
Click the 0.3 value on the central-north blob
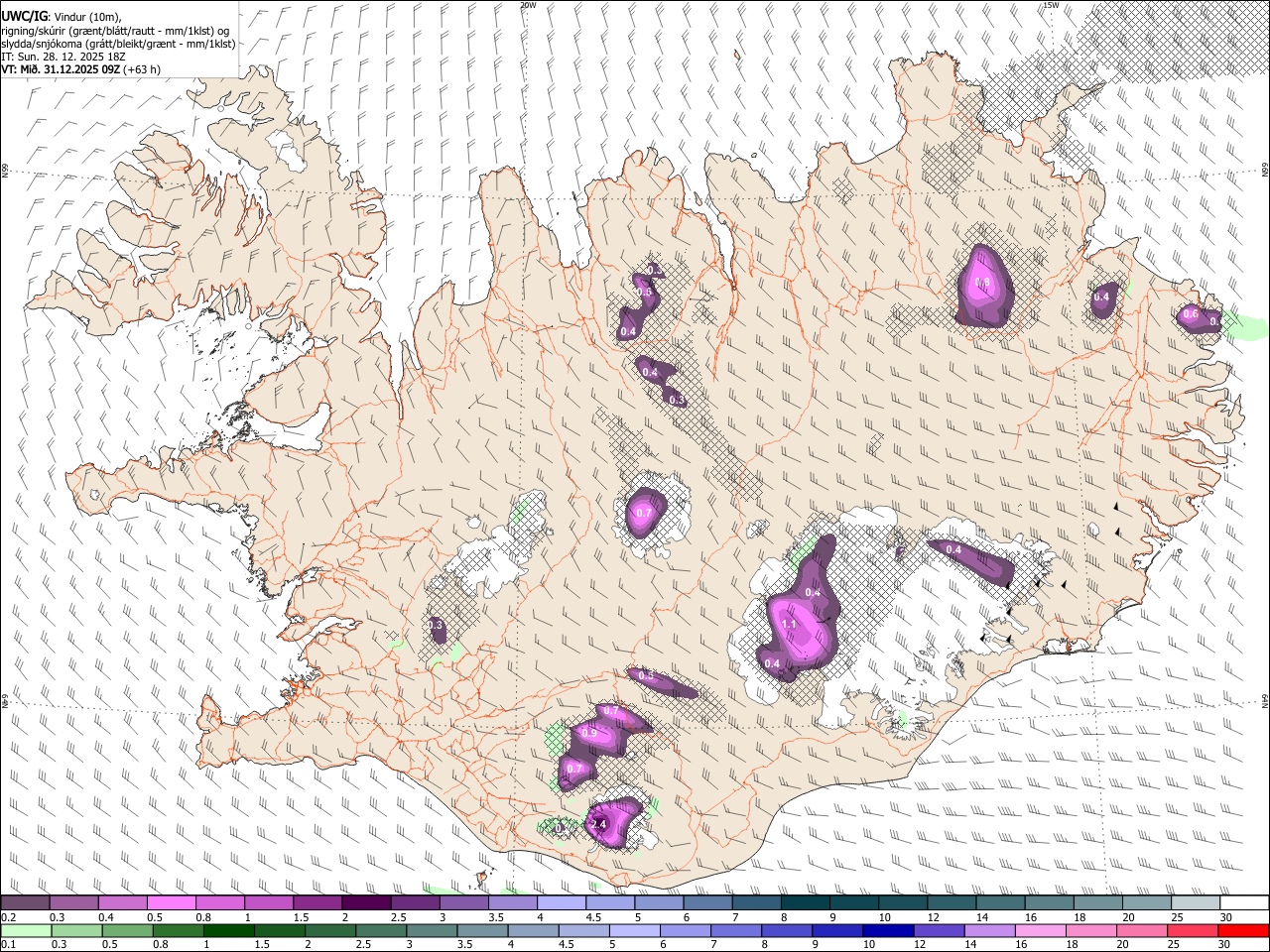point(678,401)
